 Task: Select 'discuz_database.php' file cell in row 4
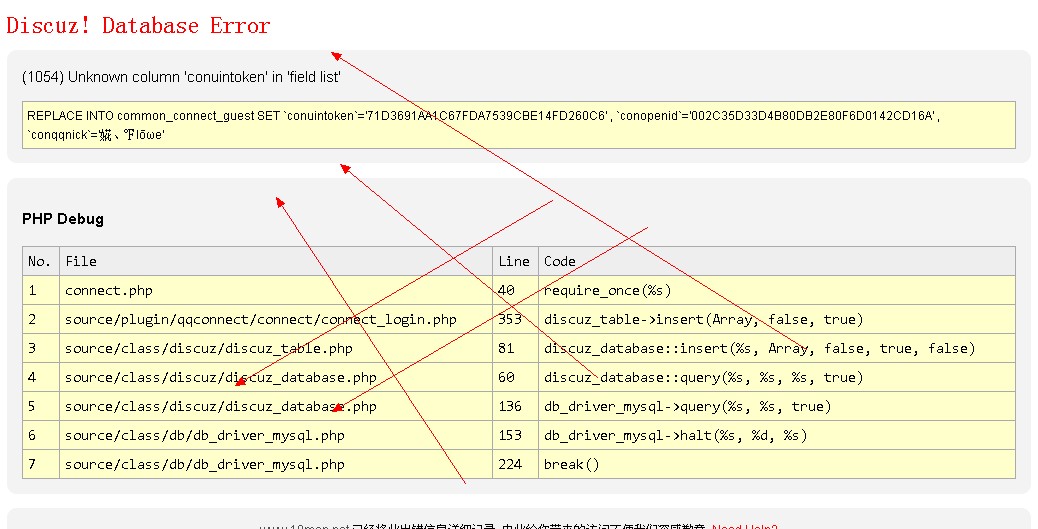coord(276,377)
